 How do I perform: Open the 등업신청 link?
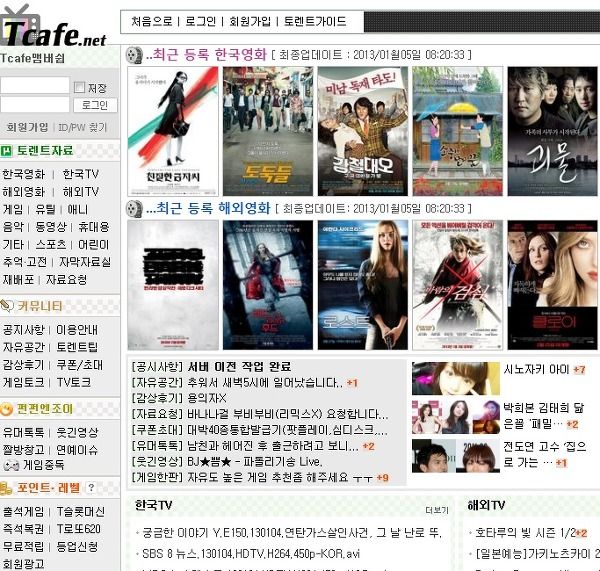point(77,547)
